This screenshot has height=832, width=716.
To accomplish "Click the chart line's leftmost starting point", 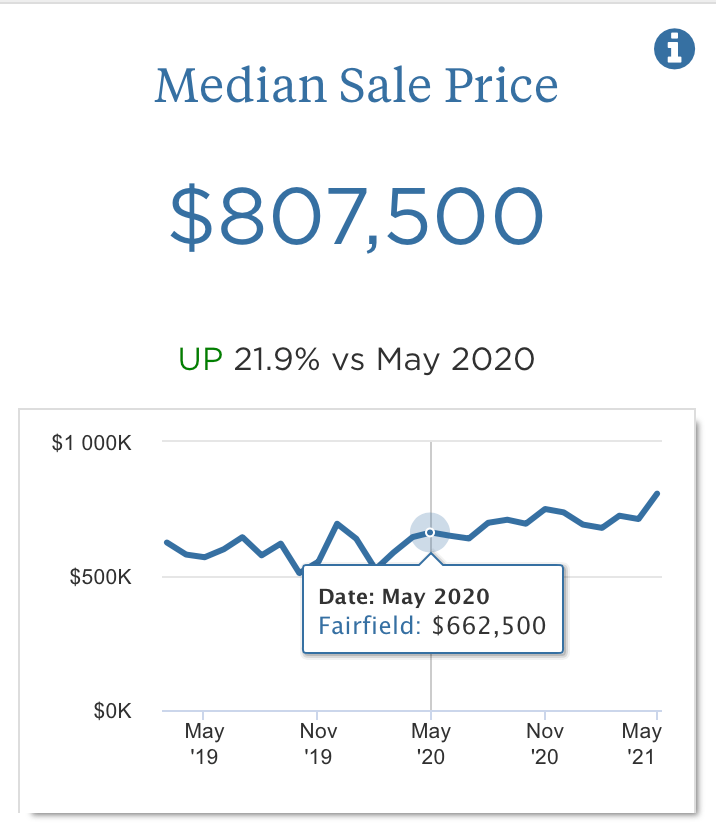I will click(166, 542).
